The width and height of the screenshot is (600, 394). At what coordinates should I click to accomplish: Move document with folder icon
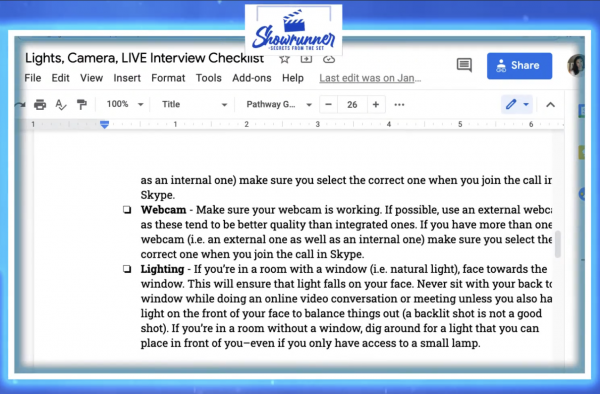click(x=306, y=59)
